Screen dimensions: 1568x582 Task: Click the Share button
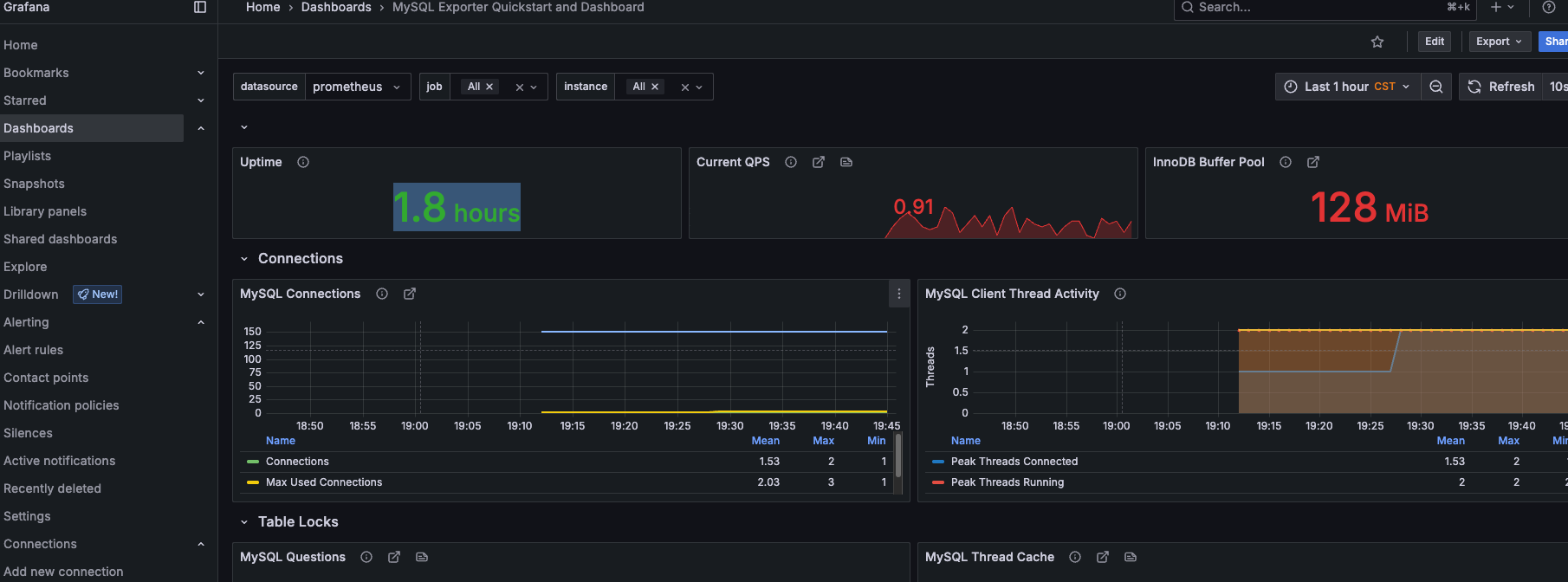pyautogui.click(x=1554, y=42)
